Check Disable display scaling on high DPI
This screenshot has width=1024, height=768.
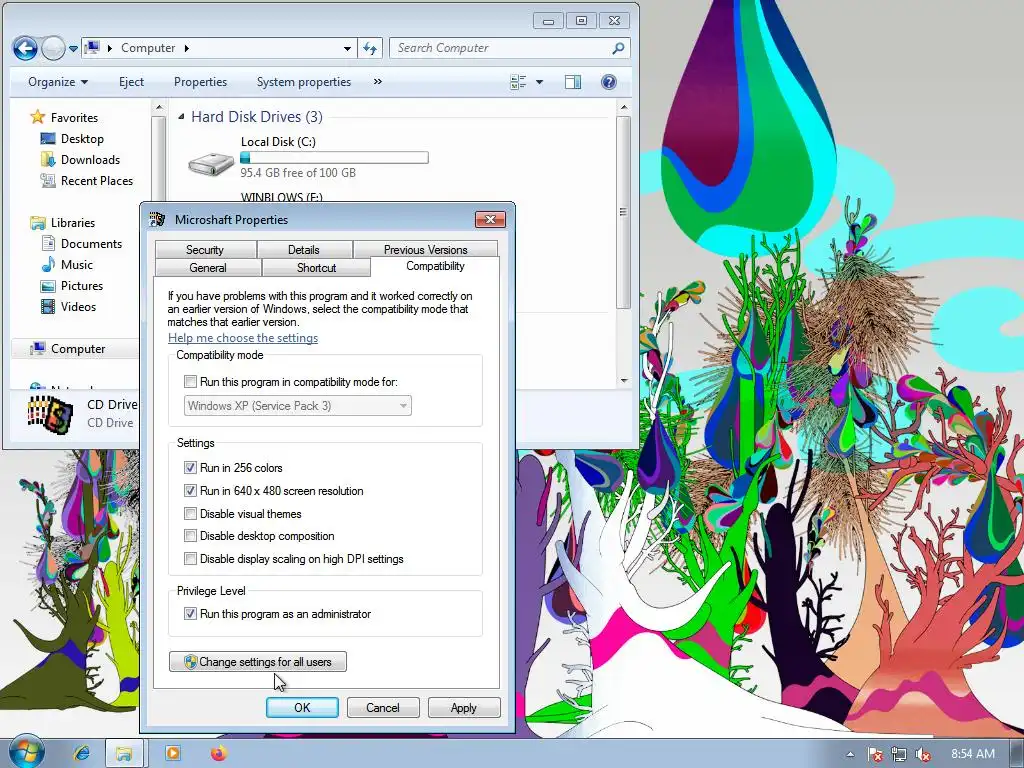pos(190,558)
